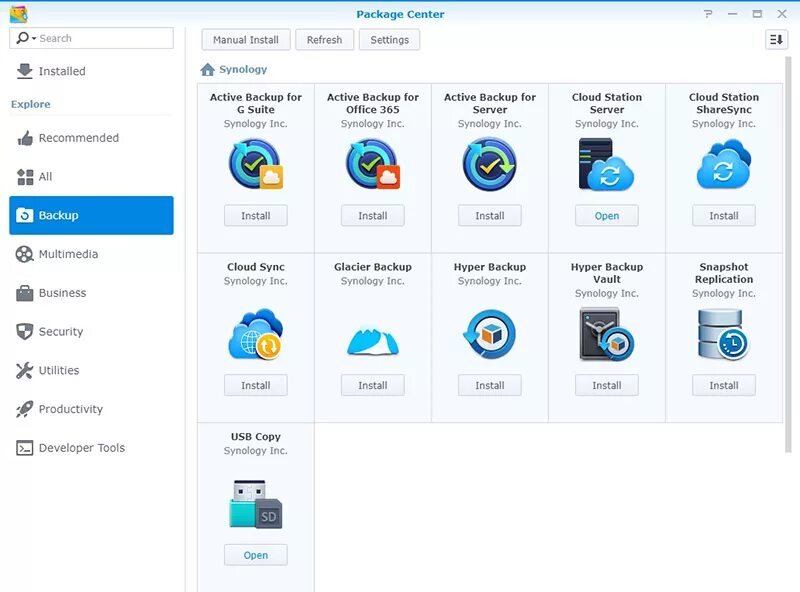Install Snapshot Replication
This screenshot has height=592, width=800.
coord(723,385)
